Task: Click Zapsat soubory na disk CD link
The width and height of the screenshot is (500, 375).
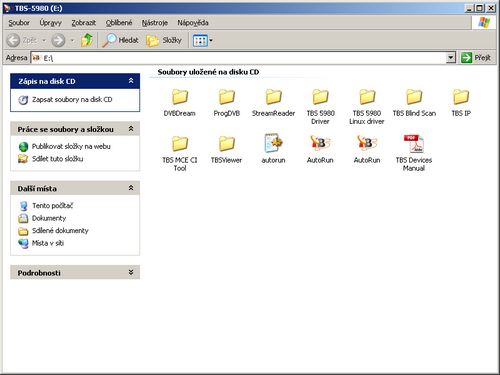Action: [x=72, y=99]
